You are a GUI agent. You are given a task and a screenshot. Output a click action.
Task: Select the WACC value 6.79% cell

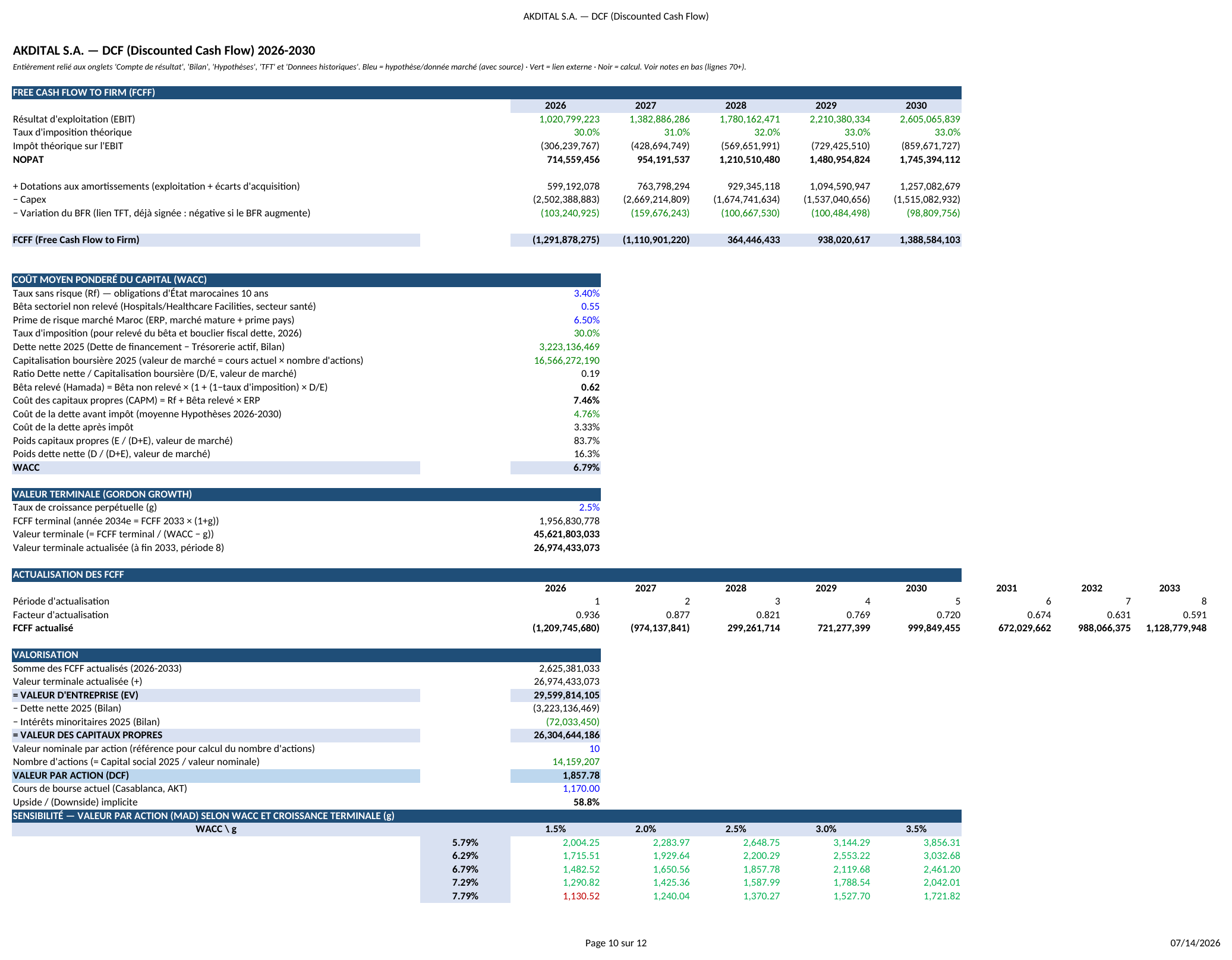(x=555, y=468)
